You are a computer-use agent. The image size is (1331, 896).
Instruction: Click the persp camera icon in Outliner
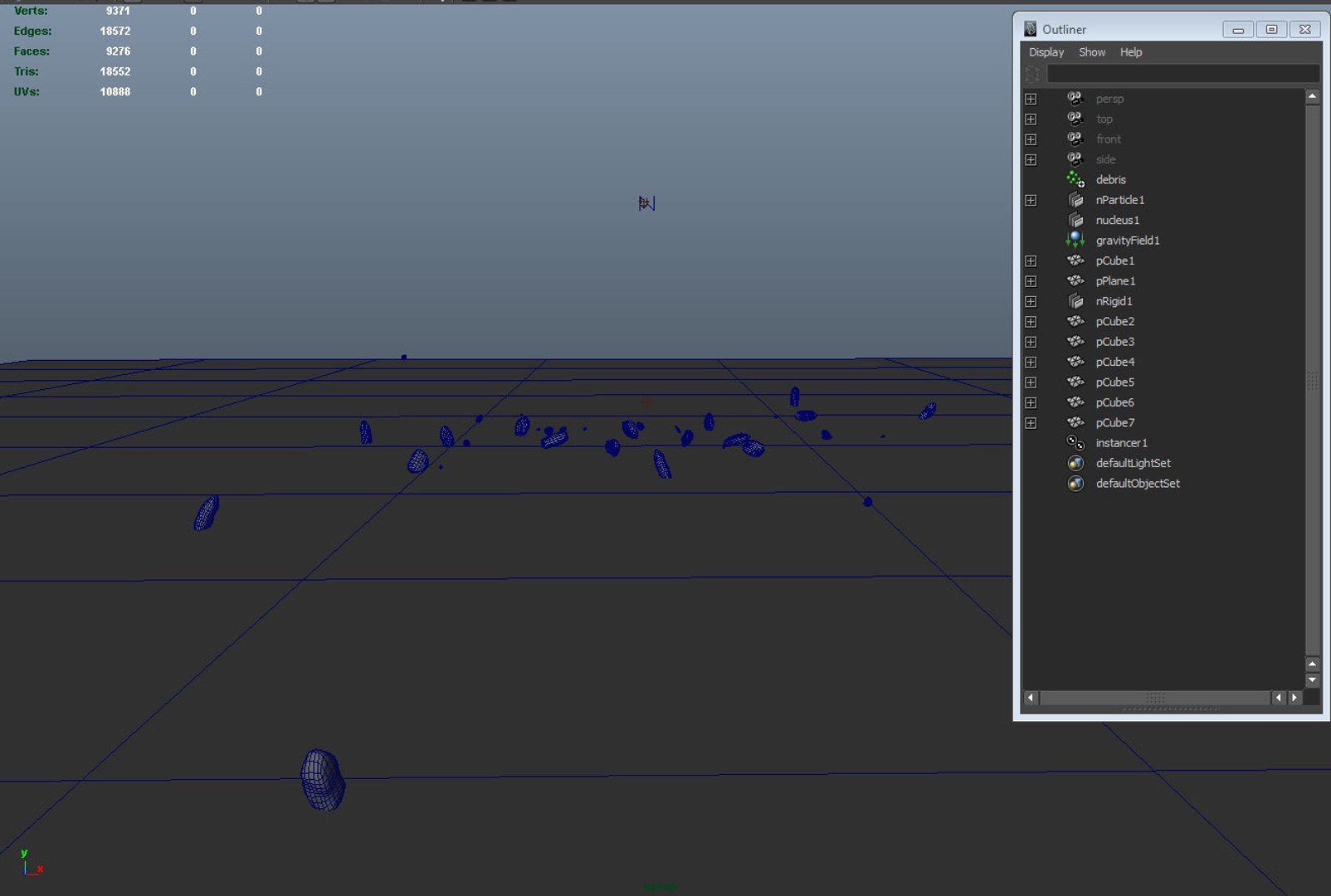coord(1075,99)
